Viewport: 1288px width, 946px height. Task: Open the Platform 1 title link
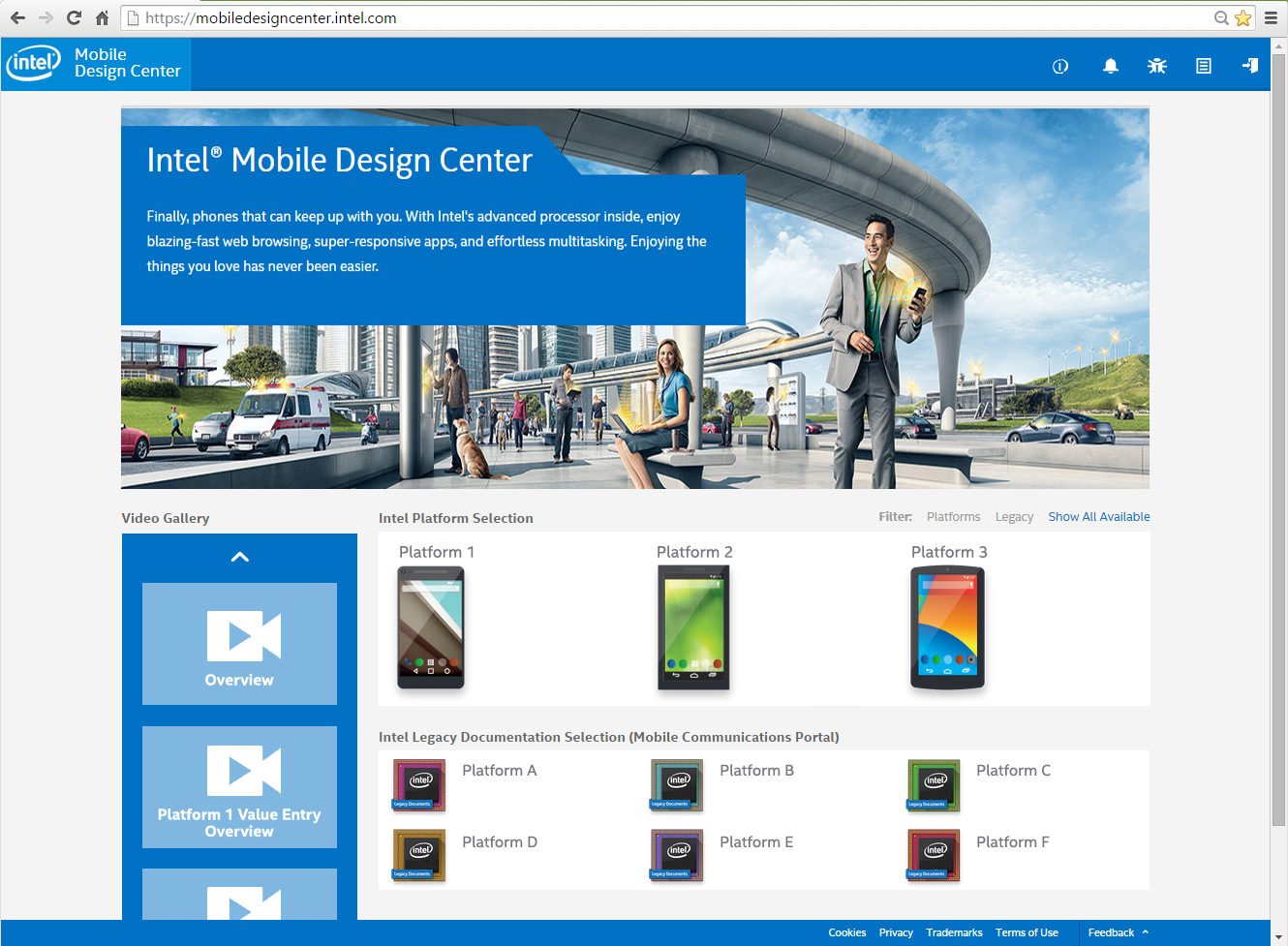point(437,552)
